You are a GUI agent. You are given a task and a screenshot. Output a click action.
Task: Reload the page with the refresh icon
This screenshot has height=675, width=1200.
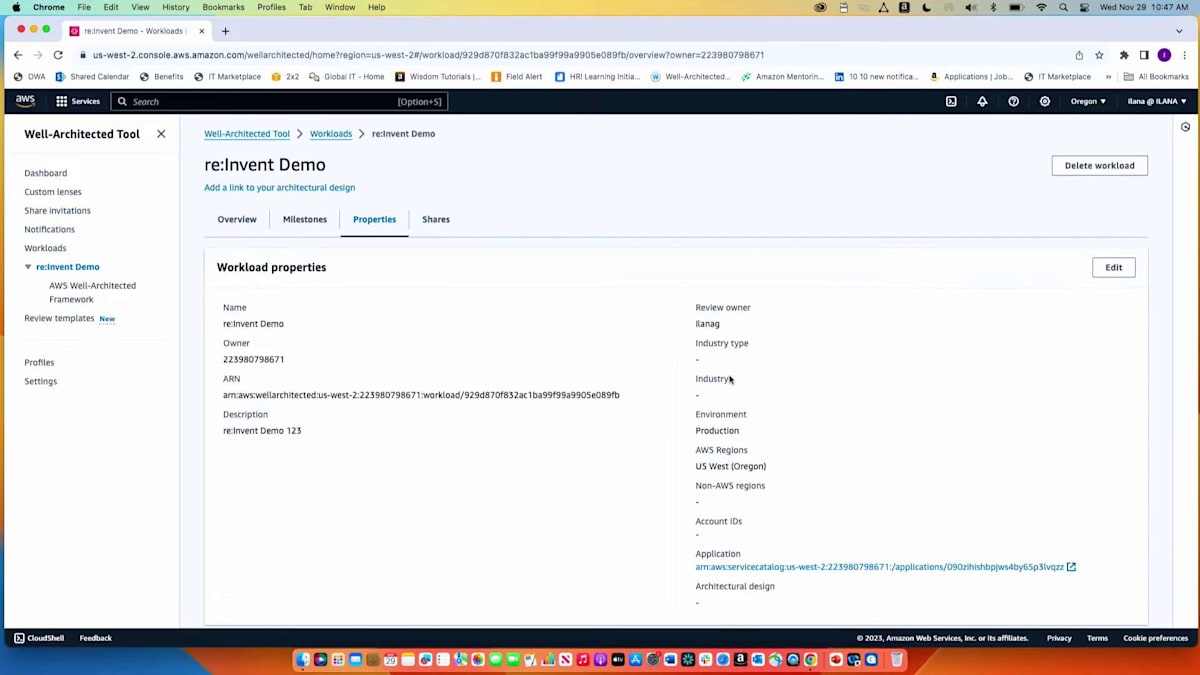point(58,55)
